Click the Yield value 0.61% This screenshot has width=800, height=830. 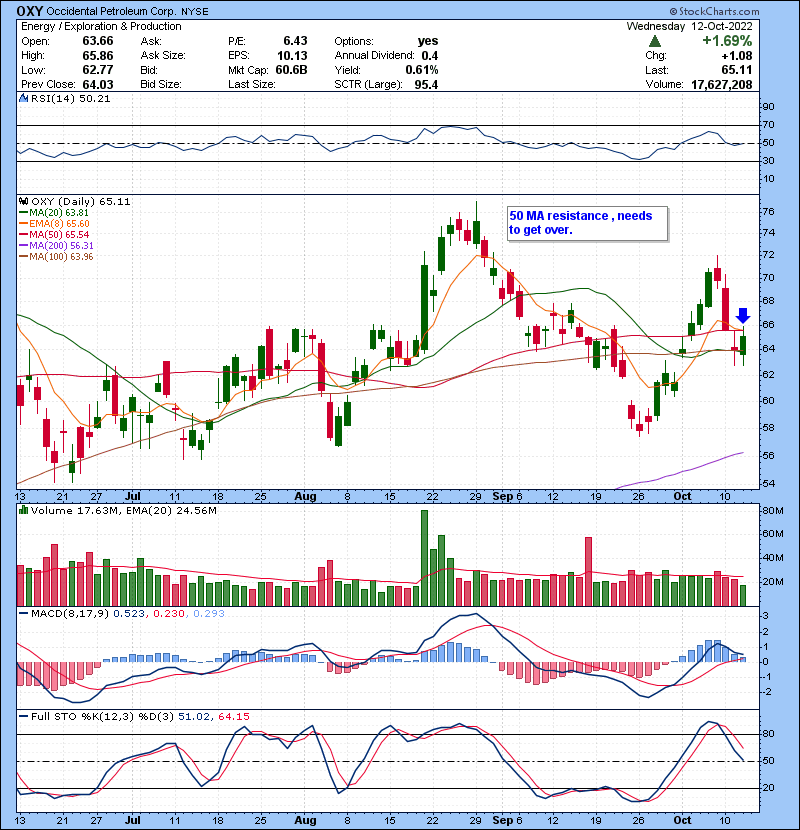pos(421,70)
